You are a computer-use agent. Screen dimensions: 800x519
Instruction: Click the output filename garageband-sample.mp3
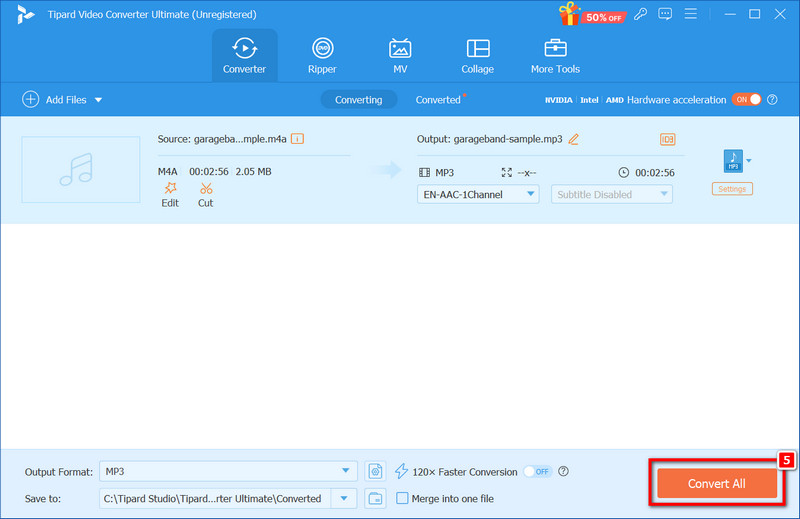pyautogui.click(x=508, y=139)
